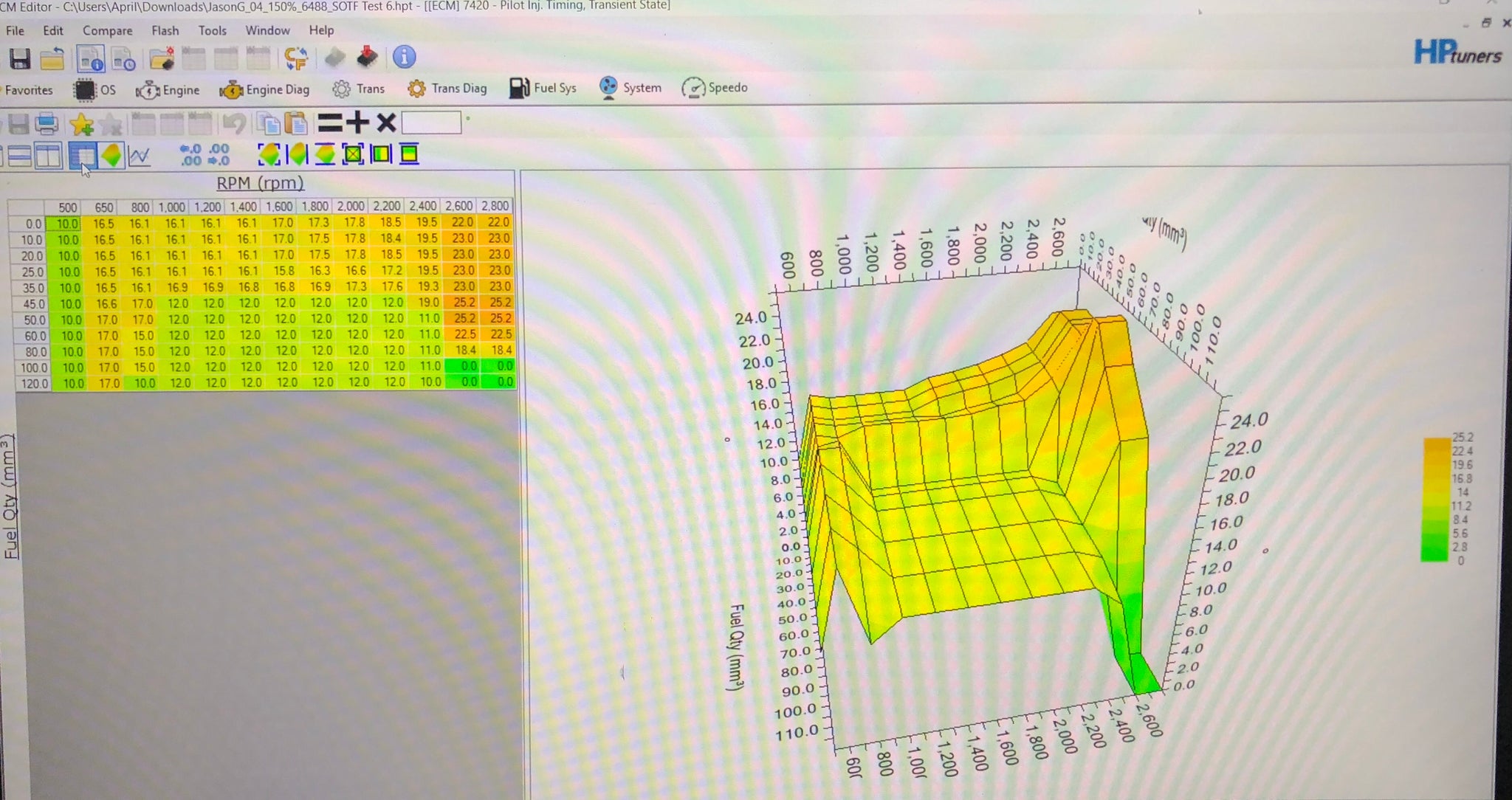The width and height of the screenshot is (1512, 800).
Task: Click the add-to-favorites star icon
Action: click(x=81, y=124)
